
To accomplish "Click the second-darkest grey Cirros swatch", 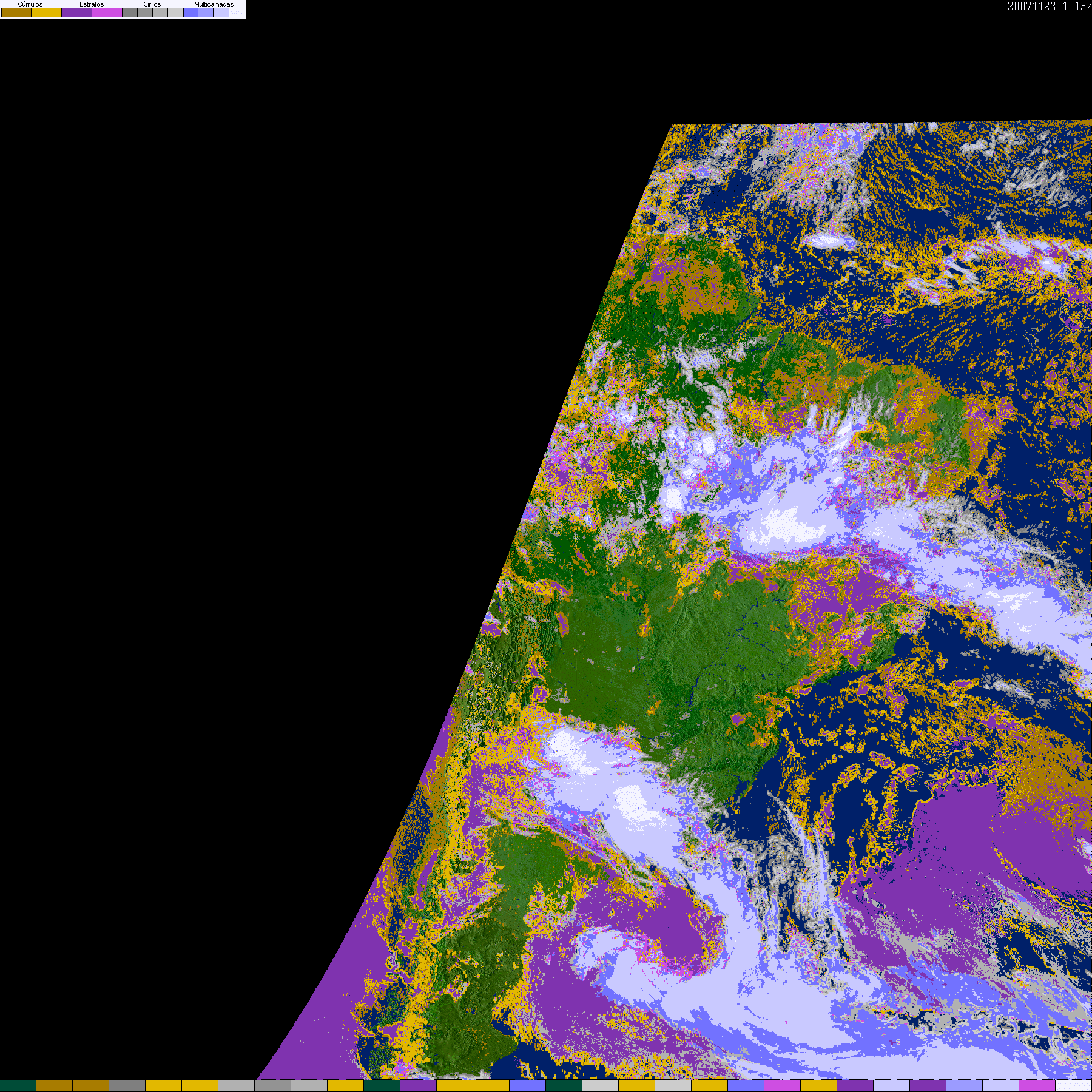I will click(x=145, y=12).
